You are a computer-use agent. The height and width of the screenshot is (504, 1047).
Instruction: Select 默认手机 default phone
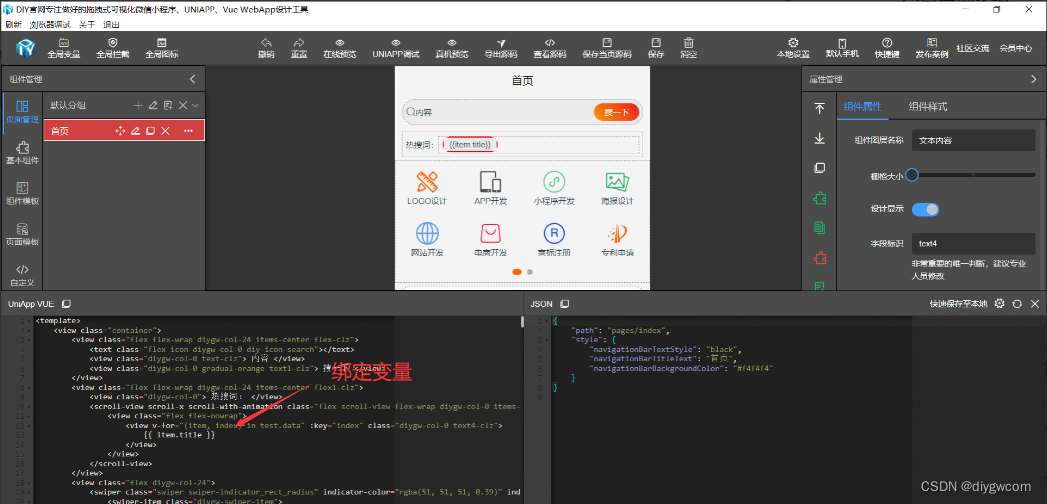pyautogui.click(x=842, y=48)
